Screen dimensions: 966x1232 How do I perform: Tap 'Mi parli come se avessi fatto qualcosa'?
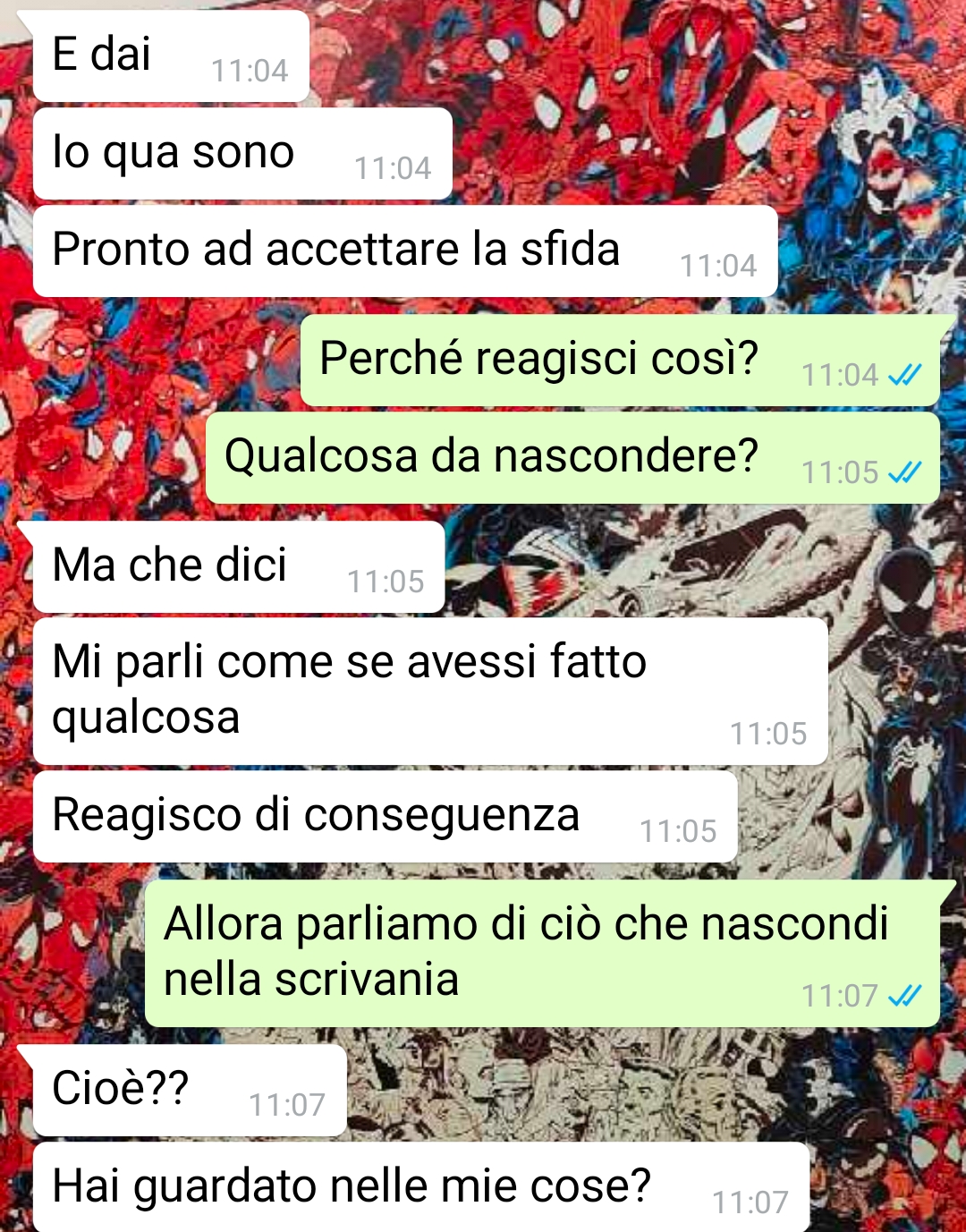(x=430, y=691)
